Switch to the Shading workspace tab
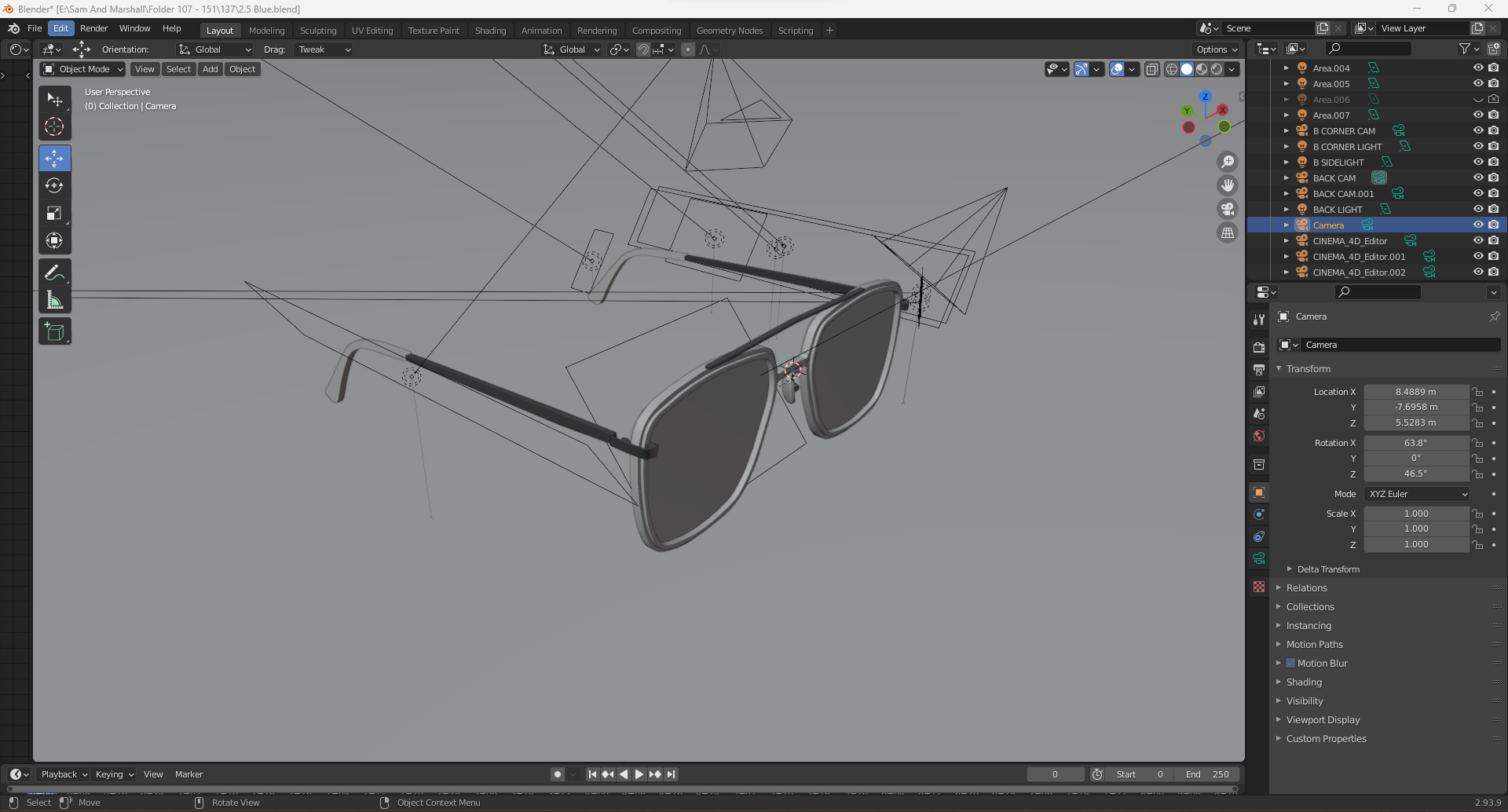 coord(490,31)
